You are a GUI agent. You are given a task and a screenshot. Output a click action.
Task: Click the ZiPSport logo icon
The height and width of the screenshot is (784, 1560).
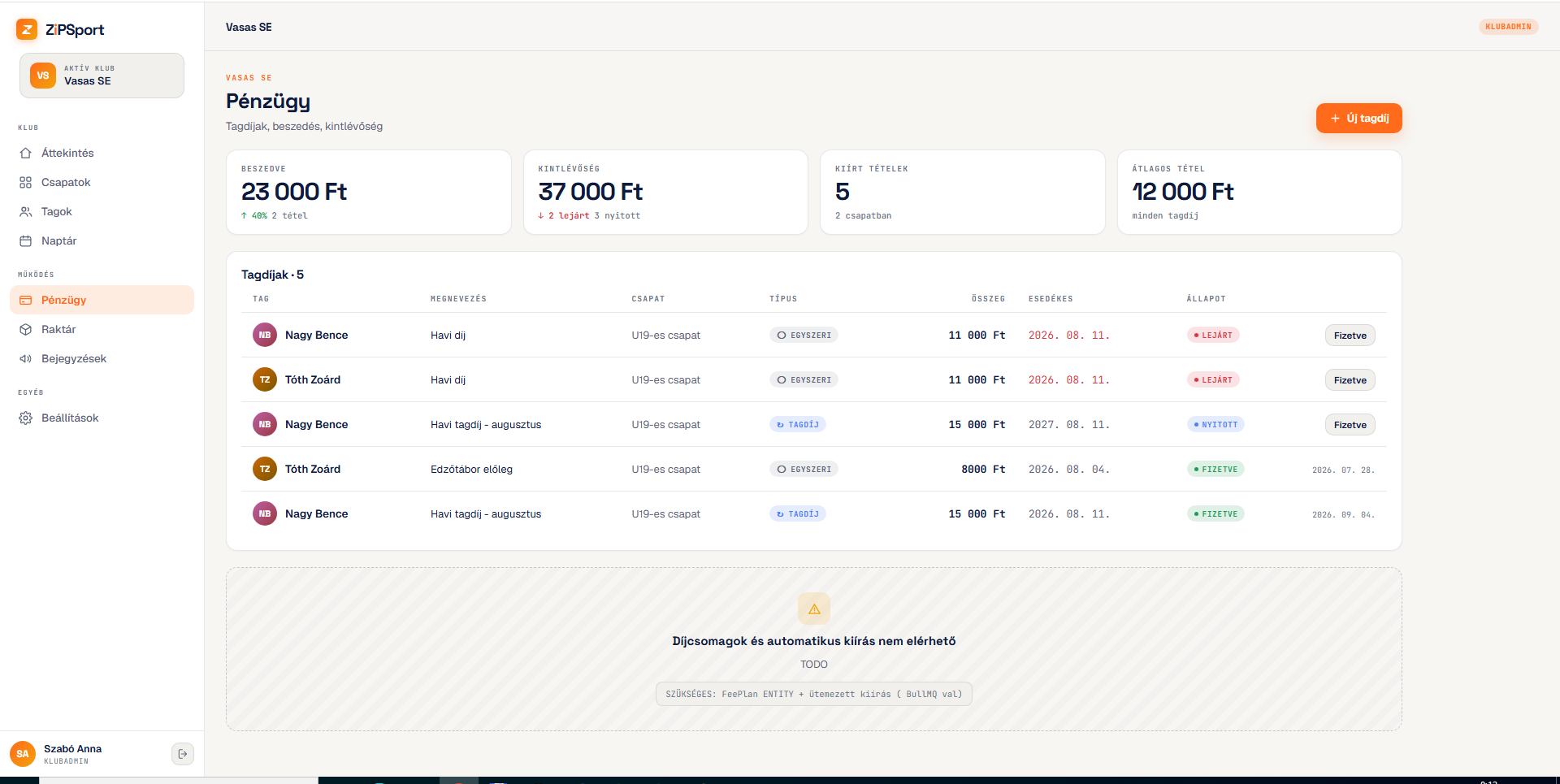click(27, 29)
